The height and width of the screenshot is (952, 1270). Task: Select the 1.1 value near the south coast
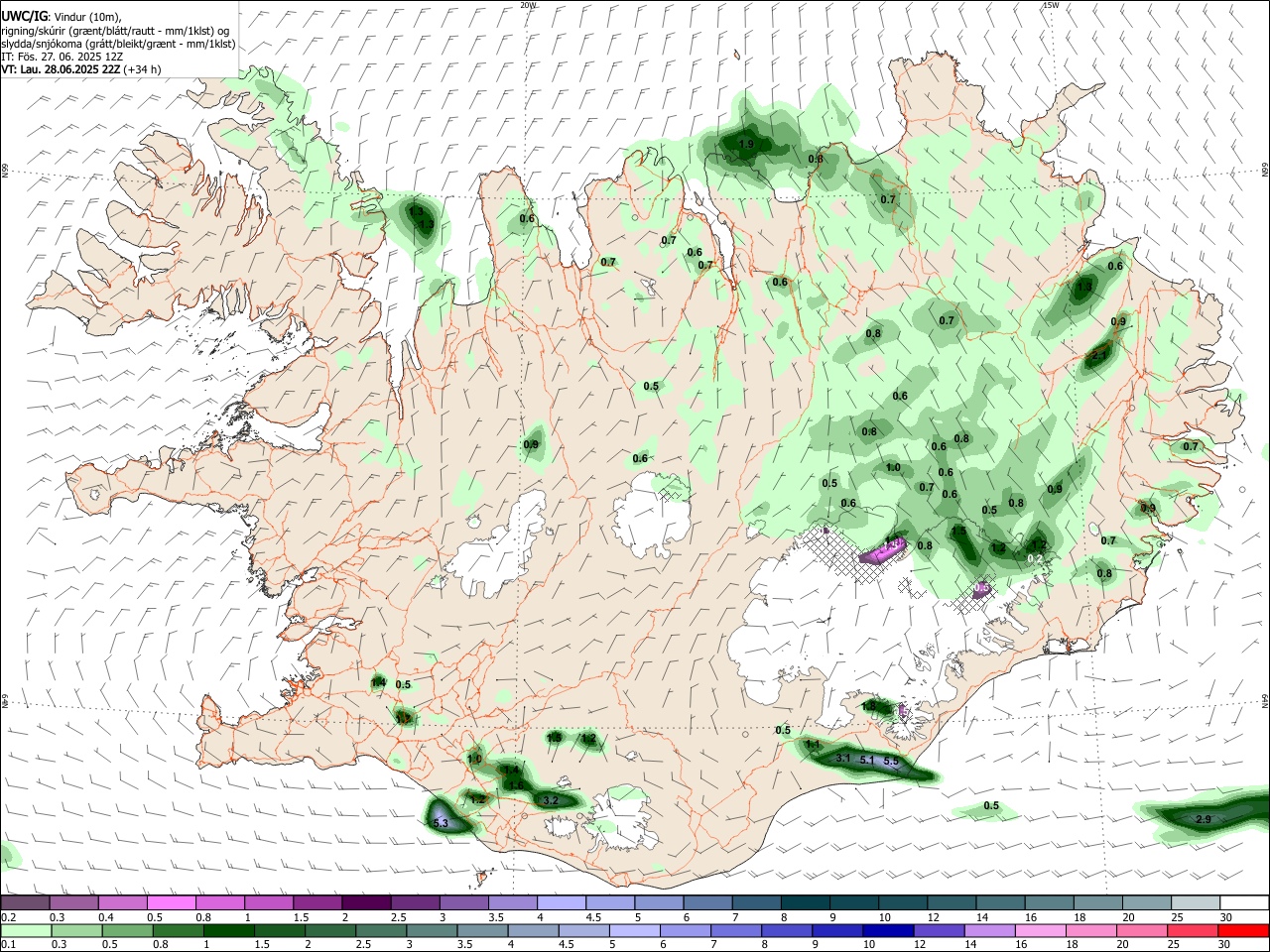pyautogui.click(x=813, y=744)
